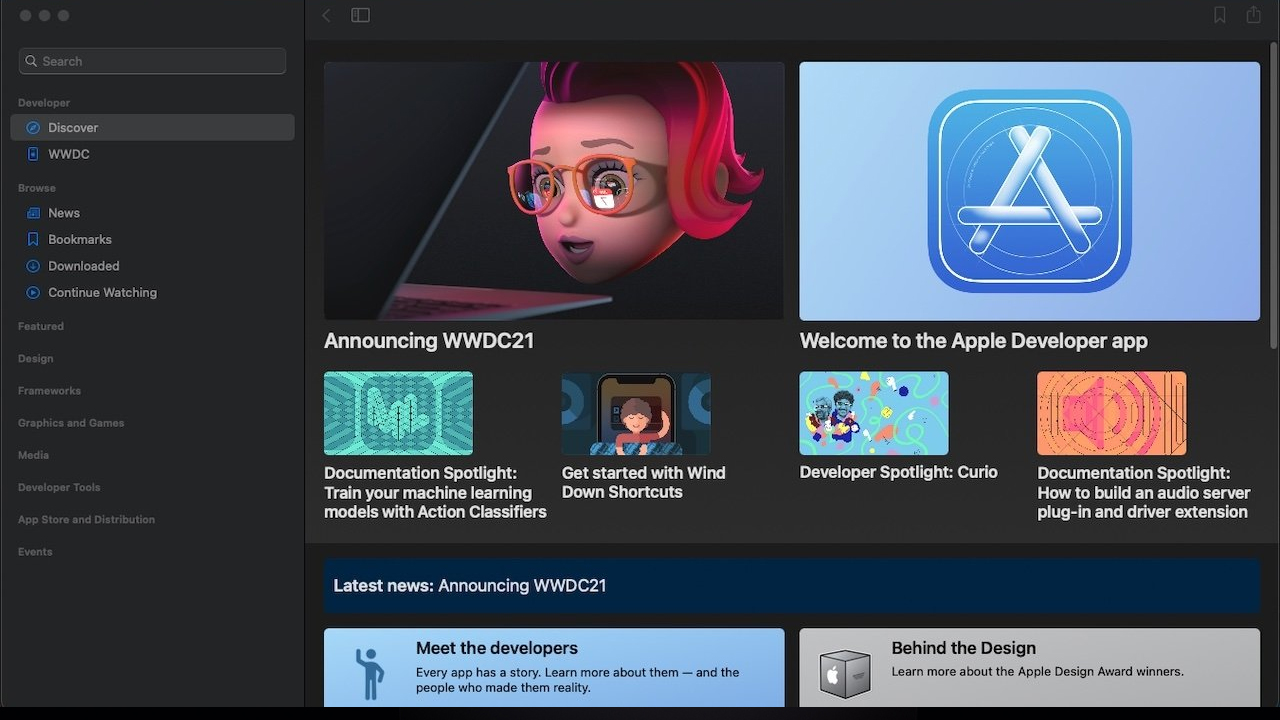1280x720 pixels.
Task: Click the bookmark icon in the toolbar
Action: [x=1219, y=15]
